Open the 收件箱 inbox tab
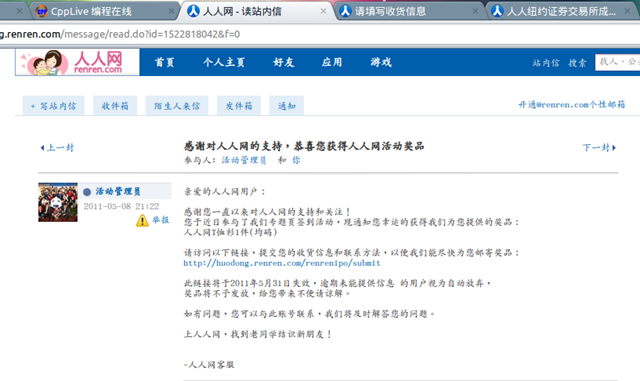The height and width of the screenshot is (381, 640). [115, 106]
